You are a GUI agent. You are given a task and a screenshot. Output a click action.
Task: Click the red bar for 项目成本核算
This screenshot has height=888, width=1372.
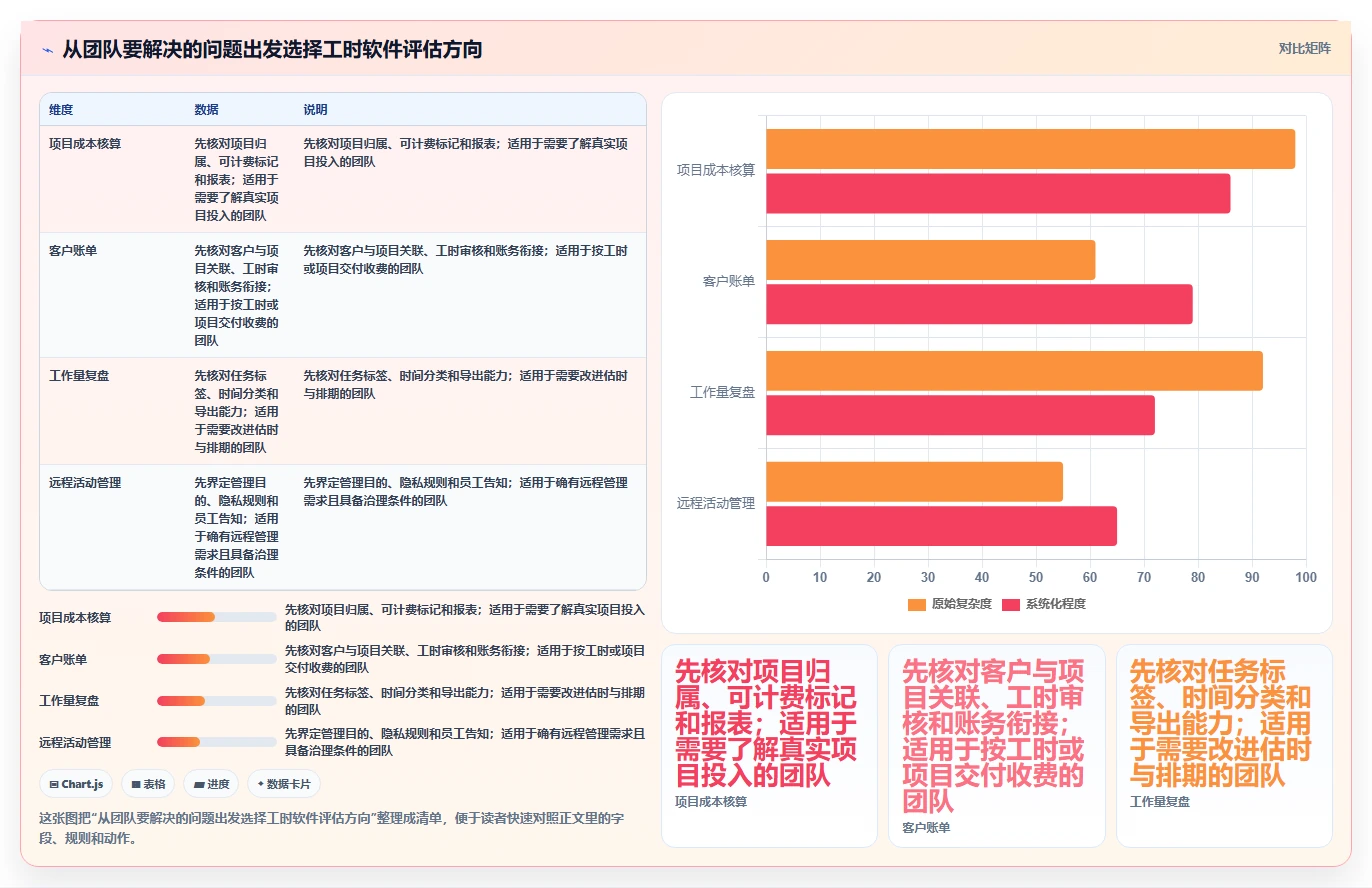[x=998, y=193]
